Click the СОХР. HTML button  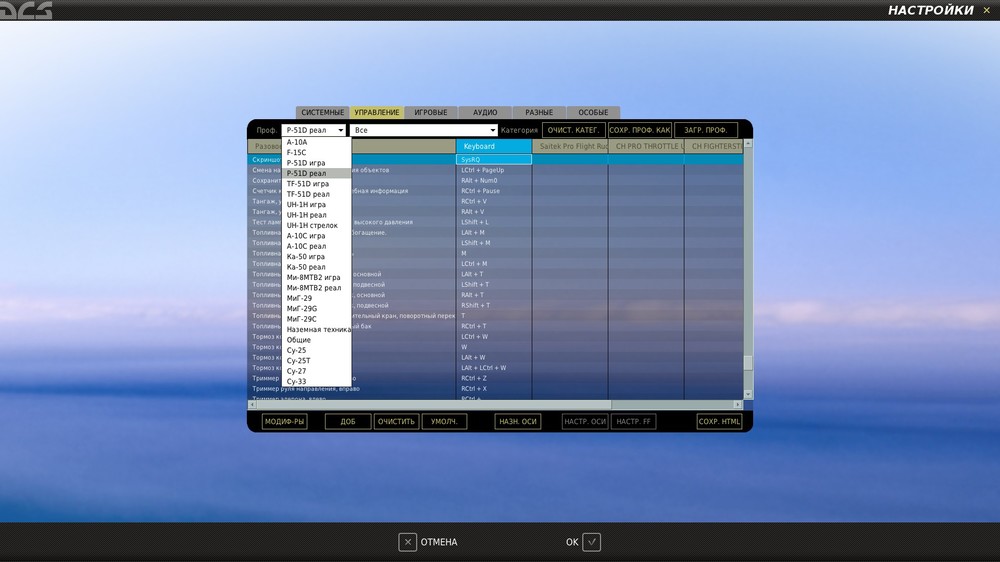[719, 422]
